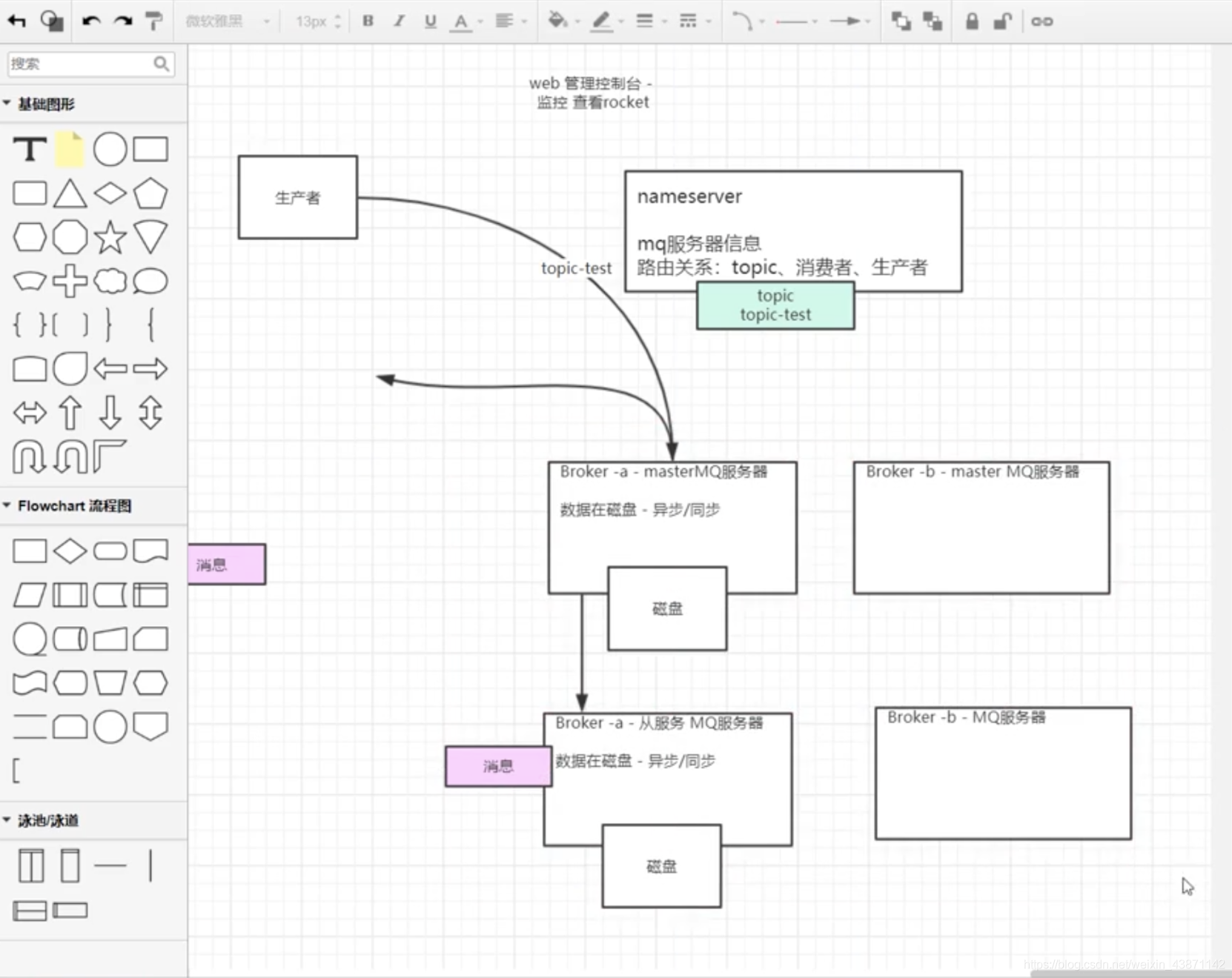
Task: Activate the format painter tool
Action: 153,21
